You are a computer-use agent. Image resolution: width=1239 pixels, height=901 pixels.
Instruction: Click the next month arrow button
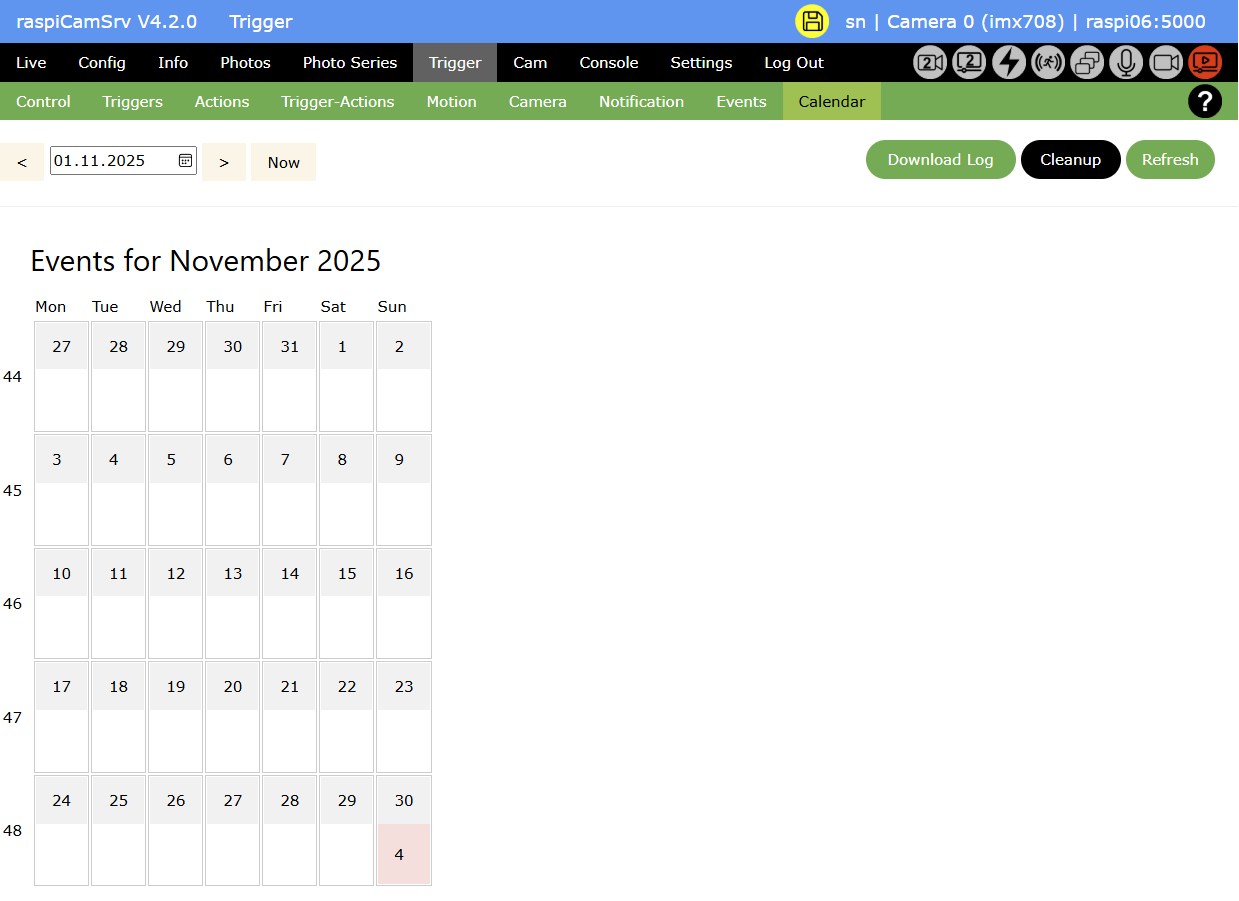[x=223, y=161]
